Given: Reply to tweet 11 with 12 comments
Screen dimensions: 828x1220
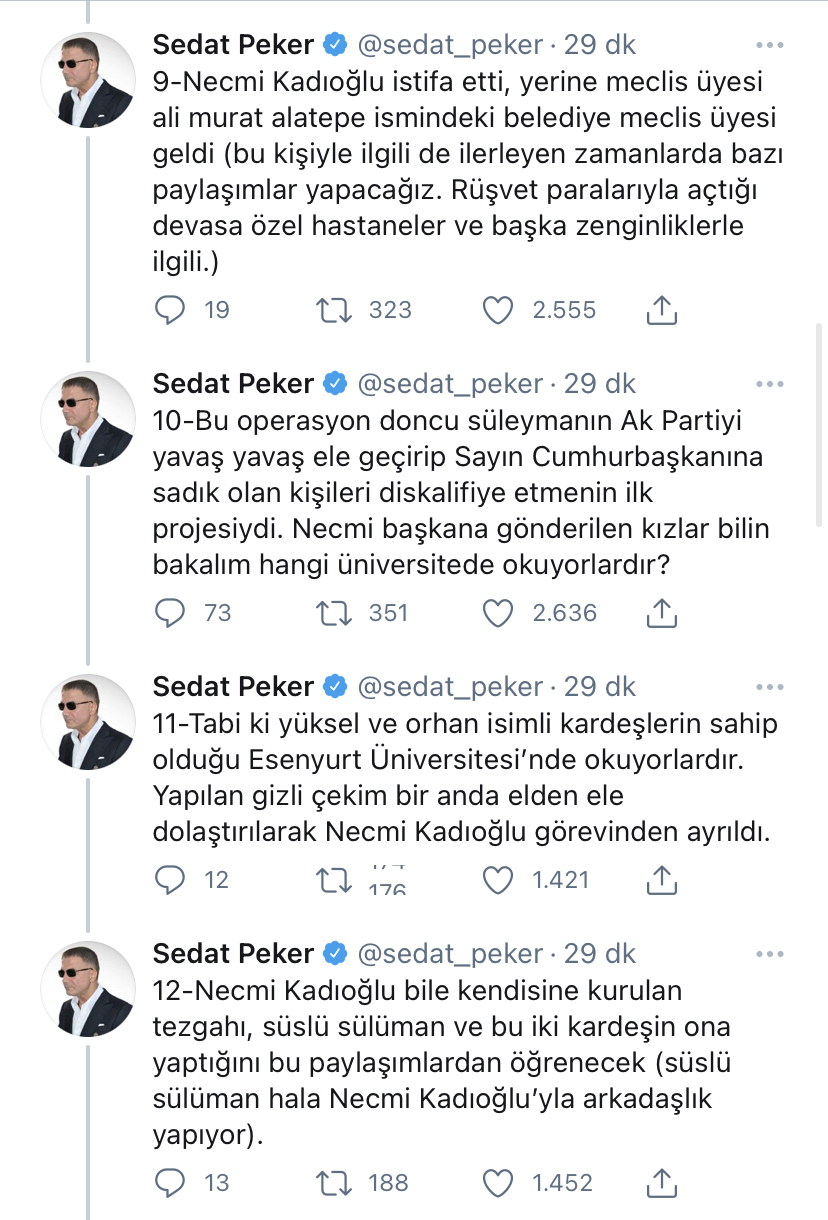Looking at the screenshot, I should [171, 879].
